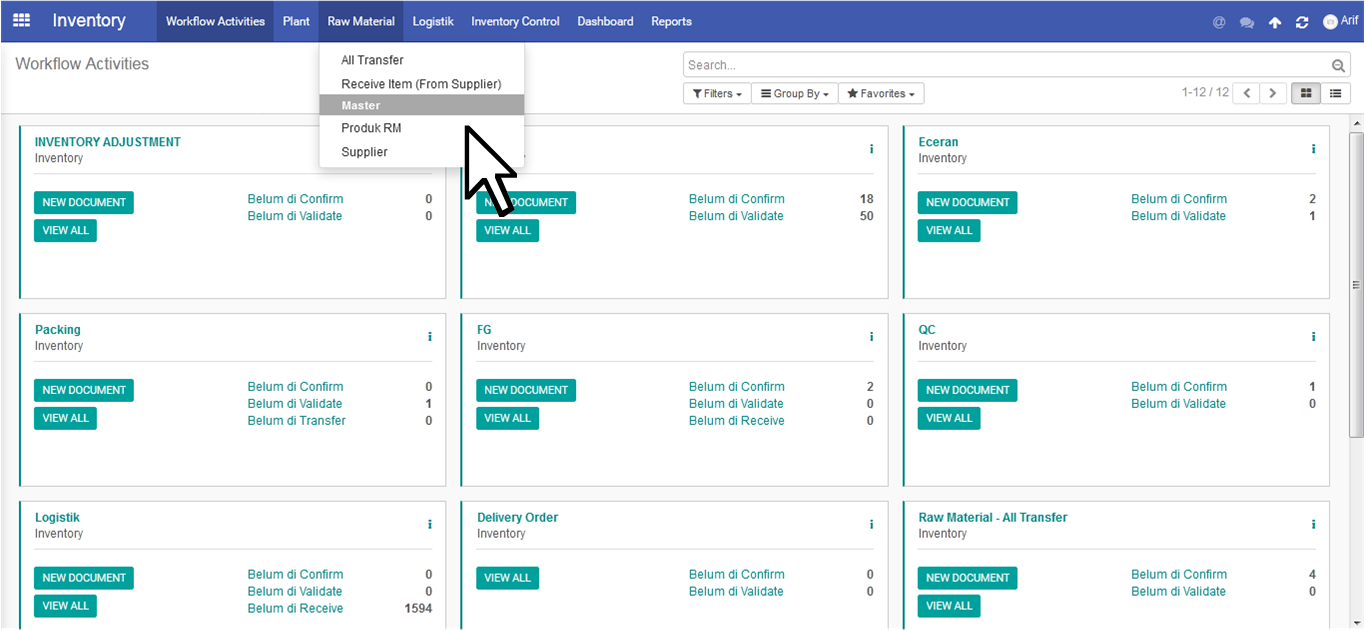Click NEW DOCUMENT in Inventory Adjustment card
This screenshot has width=1365, height=630.
coord(84,202)
